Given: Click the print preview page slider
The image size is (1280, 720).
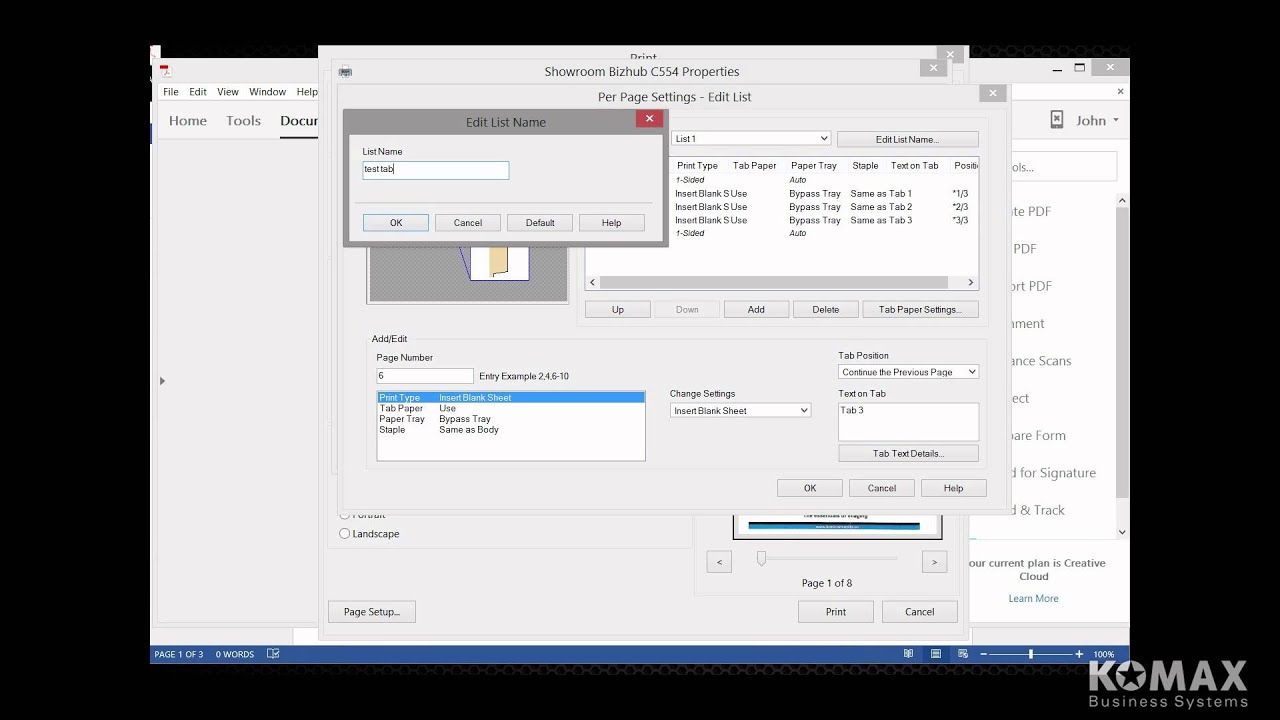Looking at the screenshot, I should pyautogui.click(x=761, y=559).
